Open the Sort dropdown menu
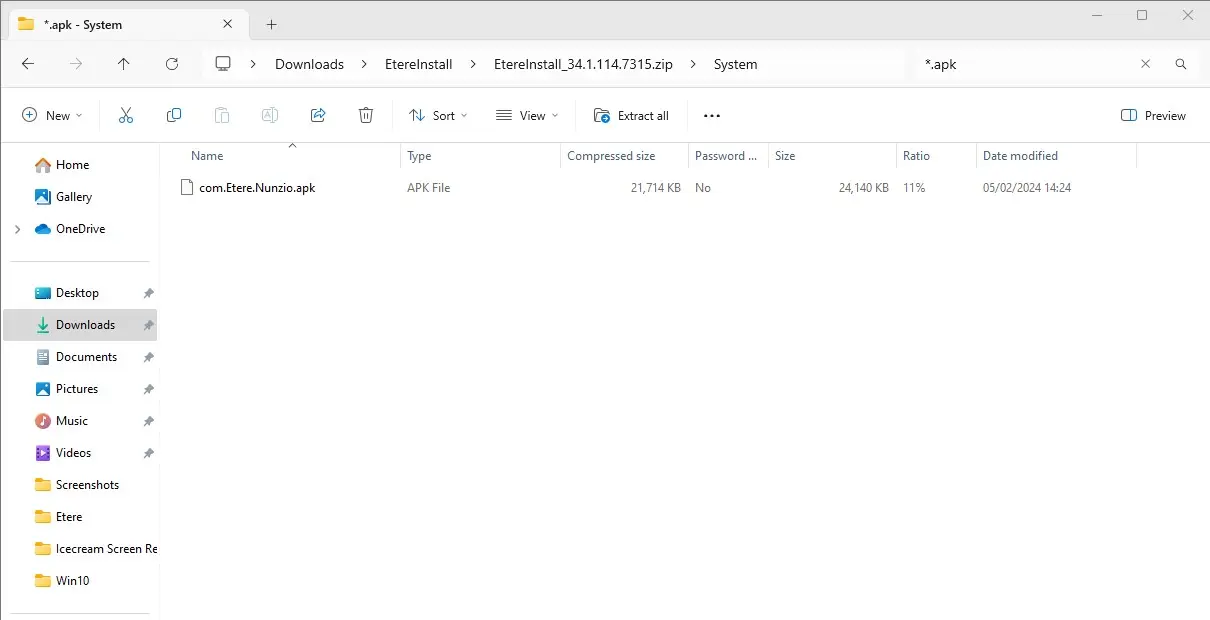This screenshot has width=1210, height=620. [x=438, y=116]
